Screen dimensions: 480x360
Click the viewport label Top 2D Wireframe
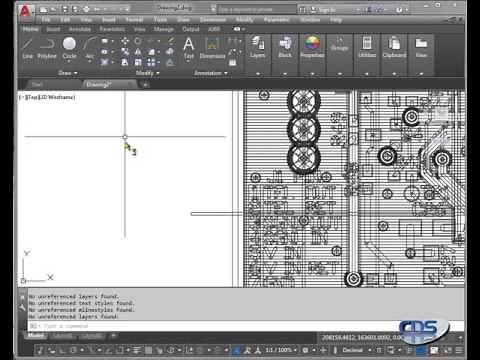[x=47, y=97]
